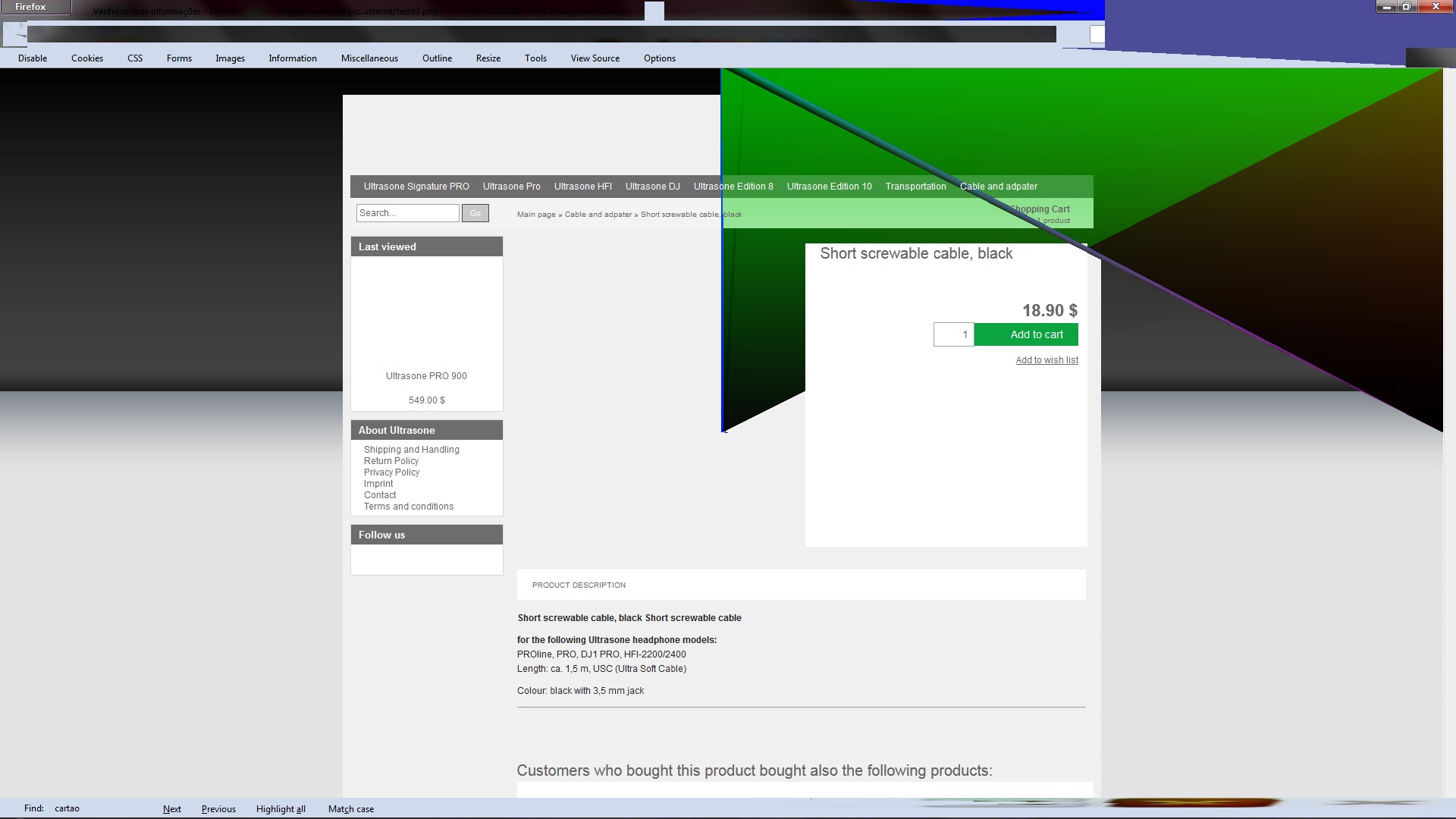Open the Information toolbar menu
Screen dimensions: 1456x819
coord(293,58)
